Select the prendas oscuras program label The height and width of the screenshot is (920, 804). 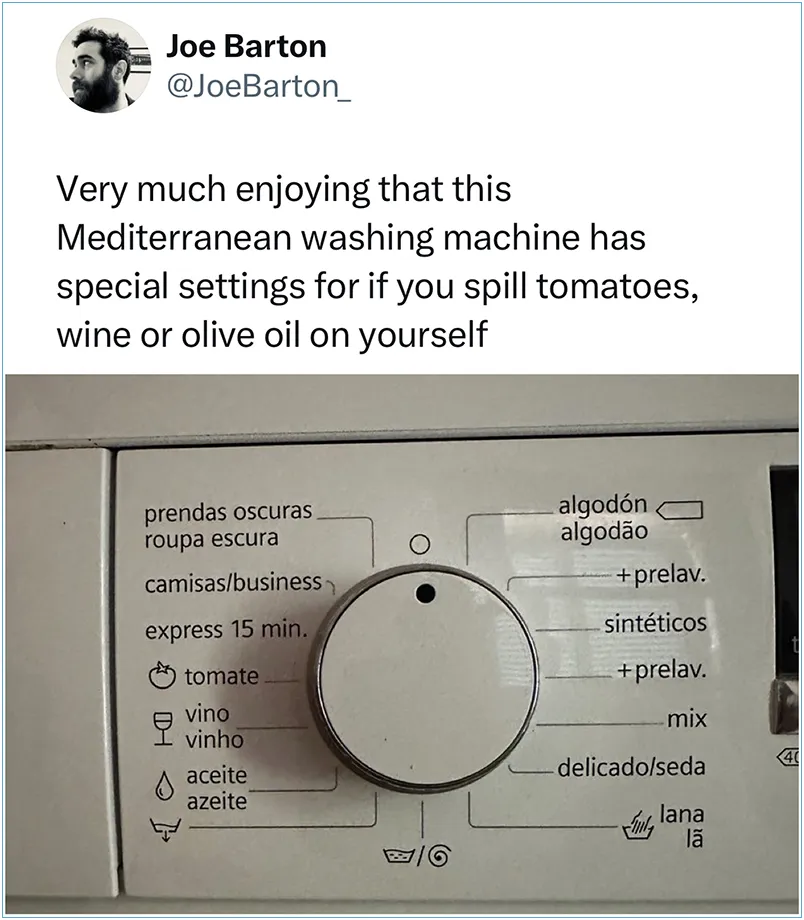pyautogui.click(x=228, y=512)
